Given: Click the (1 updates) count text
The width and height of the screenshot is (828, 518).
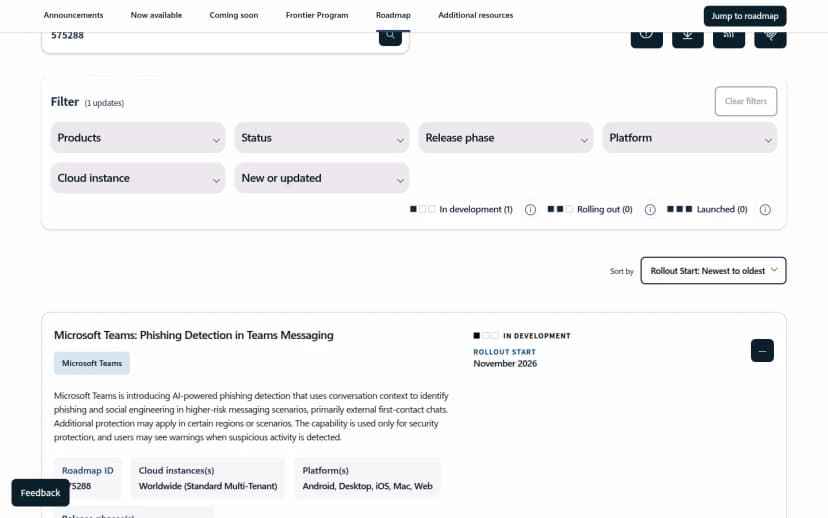Looking at the screenshot, I should 104,103.
